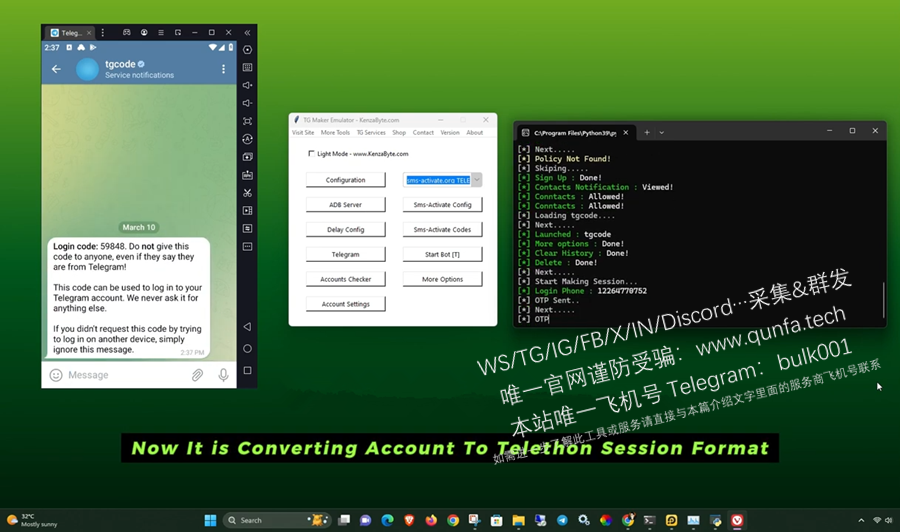
Task: Select the Telegram tab in emulator
Action: tap(67, 33)
